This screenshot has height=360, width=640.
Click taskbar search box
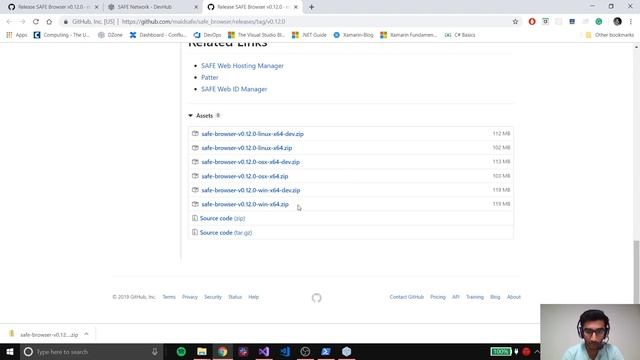(x=91, y=352)
